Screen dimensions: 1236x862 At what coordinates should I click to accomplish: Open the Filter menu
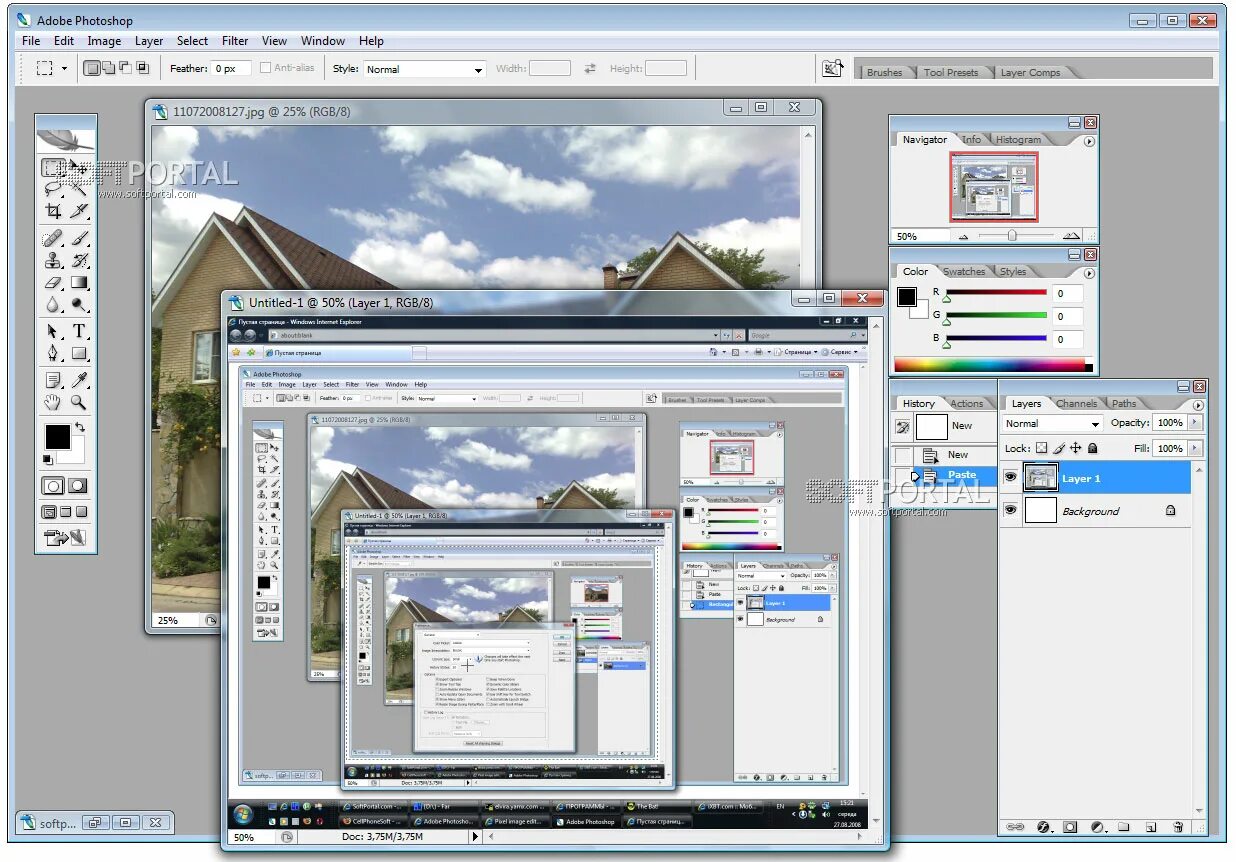(235, 41)
